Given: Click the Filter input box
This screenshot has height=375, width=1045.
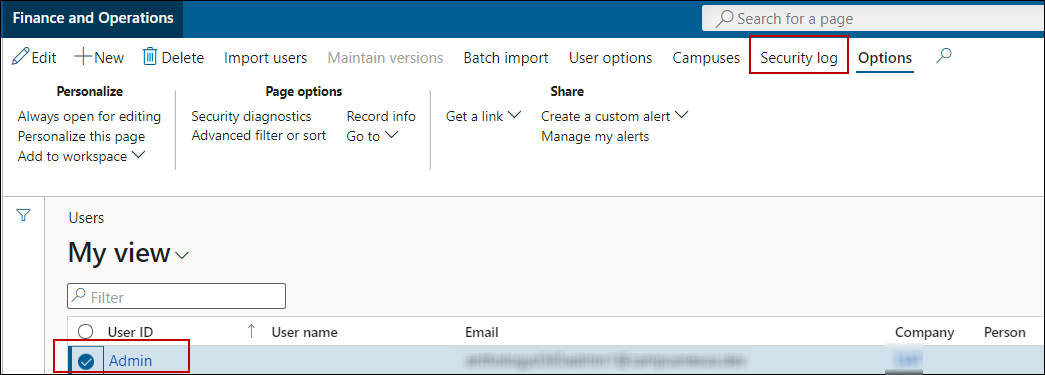Looking at the screenshot, I should (177, 296).
